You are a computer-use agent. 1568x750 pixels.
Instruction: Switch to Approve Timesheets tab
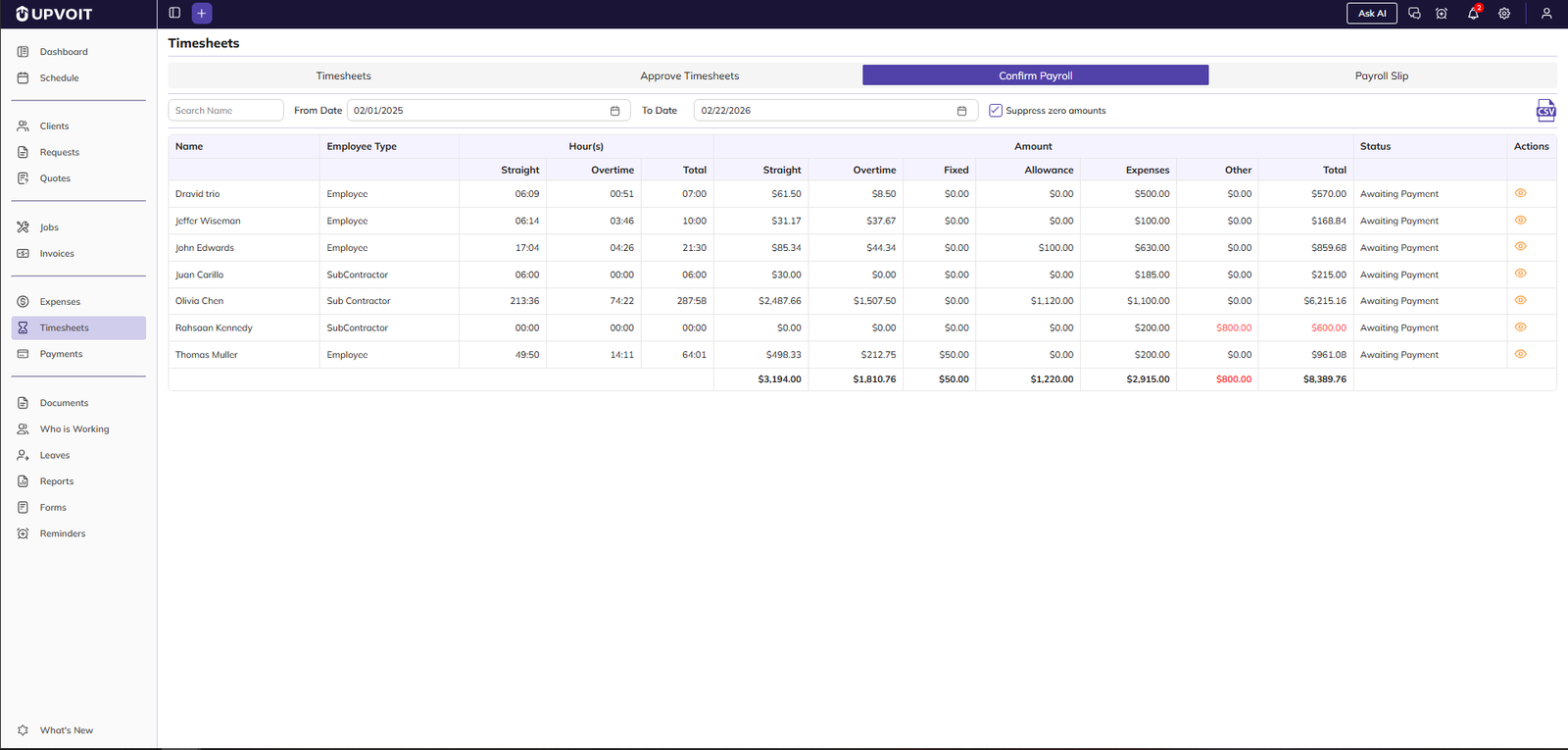tap(690, 75)
